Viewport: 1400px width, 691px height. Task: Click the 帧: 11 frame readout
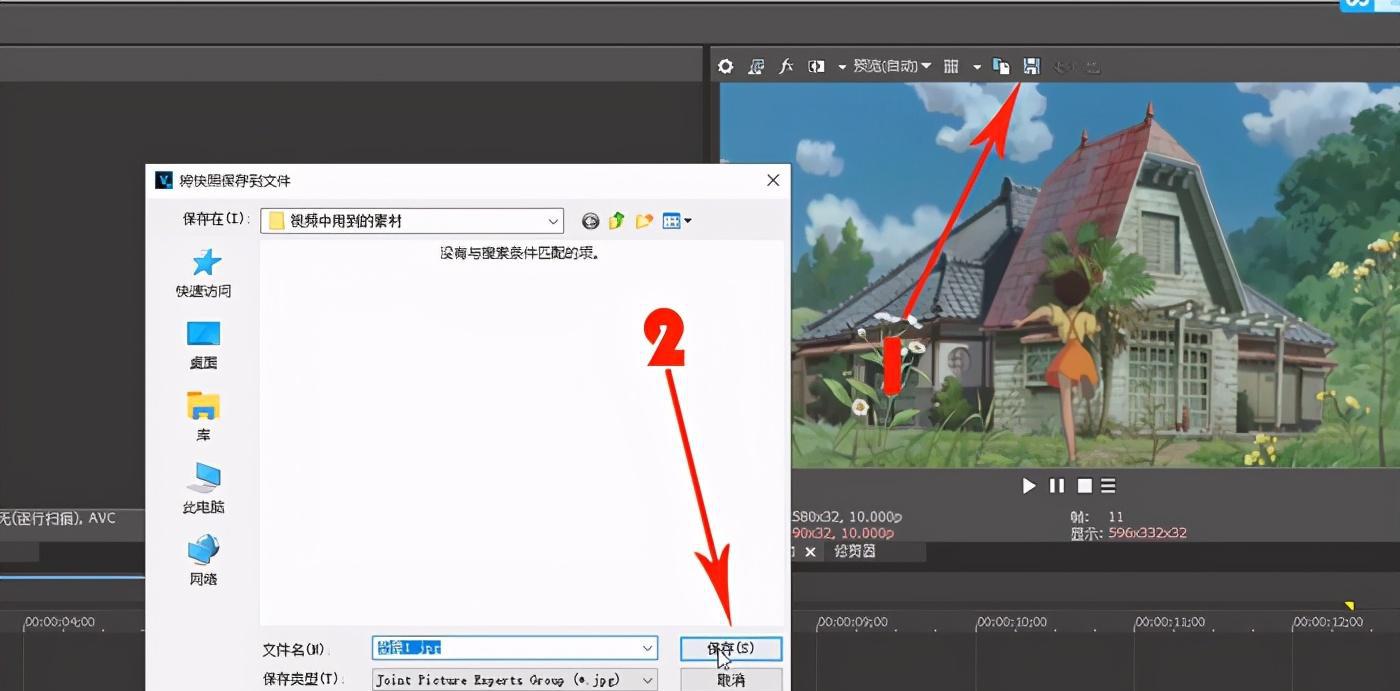tap(1097, 517)
